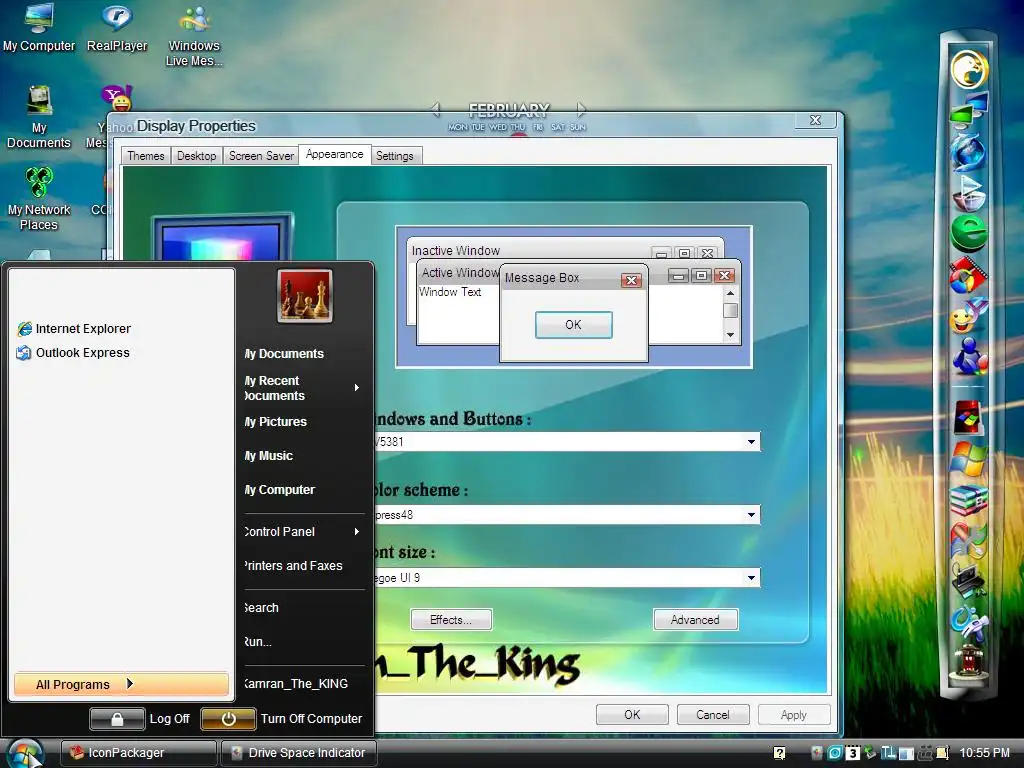The image size is (1024, 768).
Task: Click the Apply button
Action: pyautogui.click(x=793, y=714)
